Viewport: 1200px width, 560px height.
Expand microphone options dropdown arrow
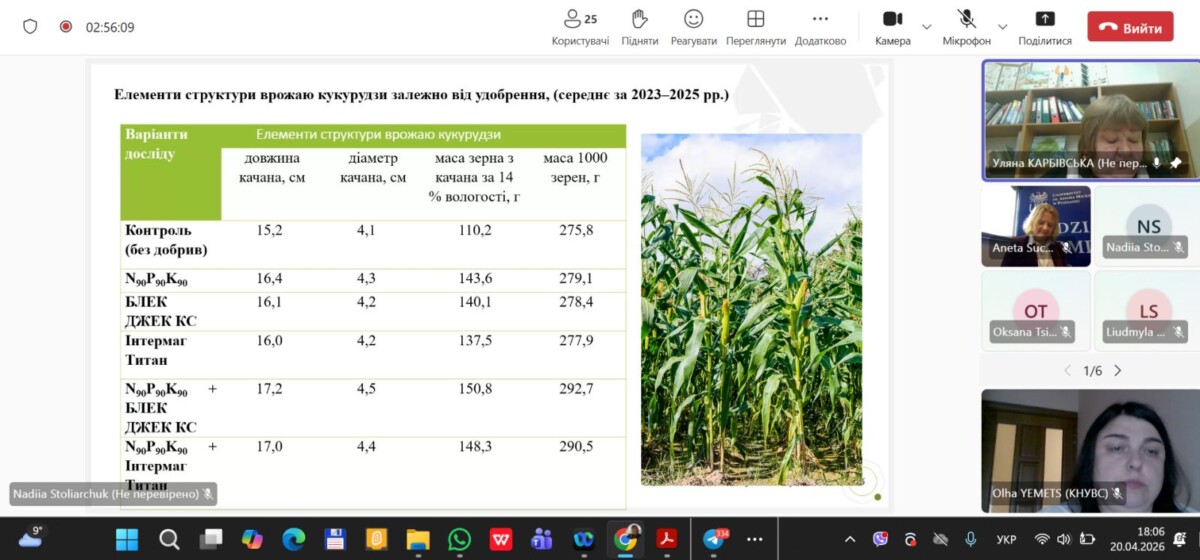coord(1002,27)
